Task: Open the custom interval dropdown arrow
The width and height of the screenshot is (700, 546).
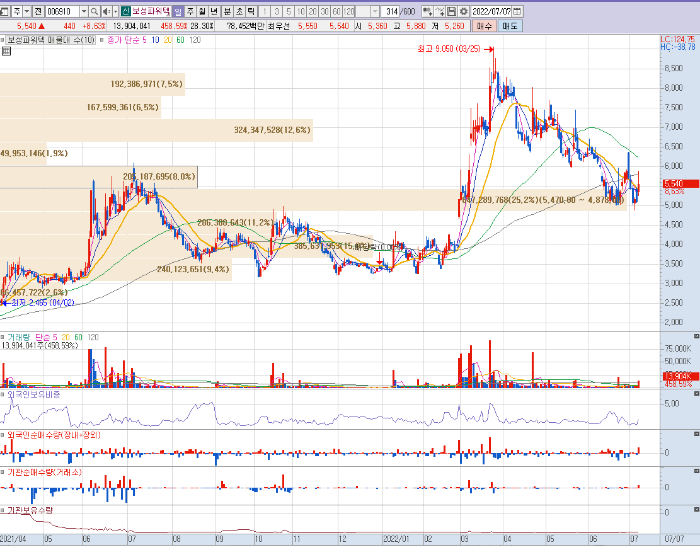Action: [375, 11]
